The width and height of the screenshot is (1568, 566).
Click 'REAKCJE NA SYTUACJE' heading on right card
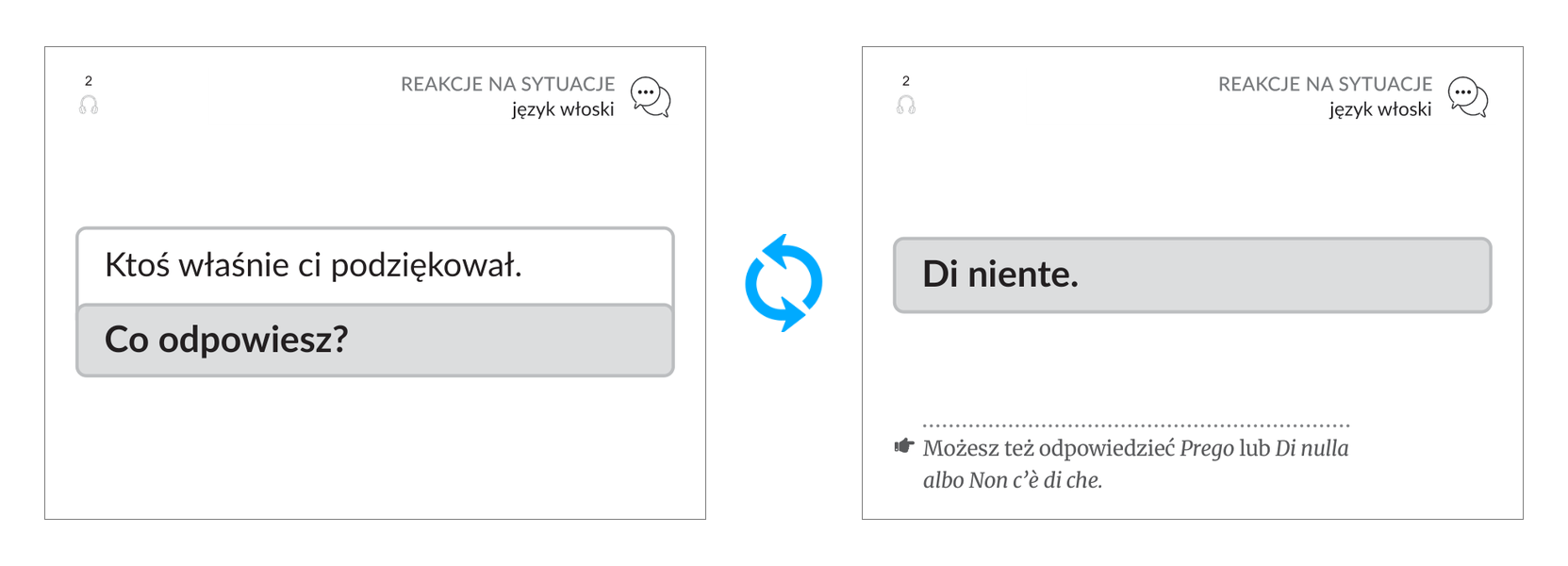(x=1325, y=84)
